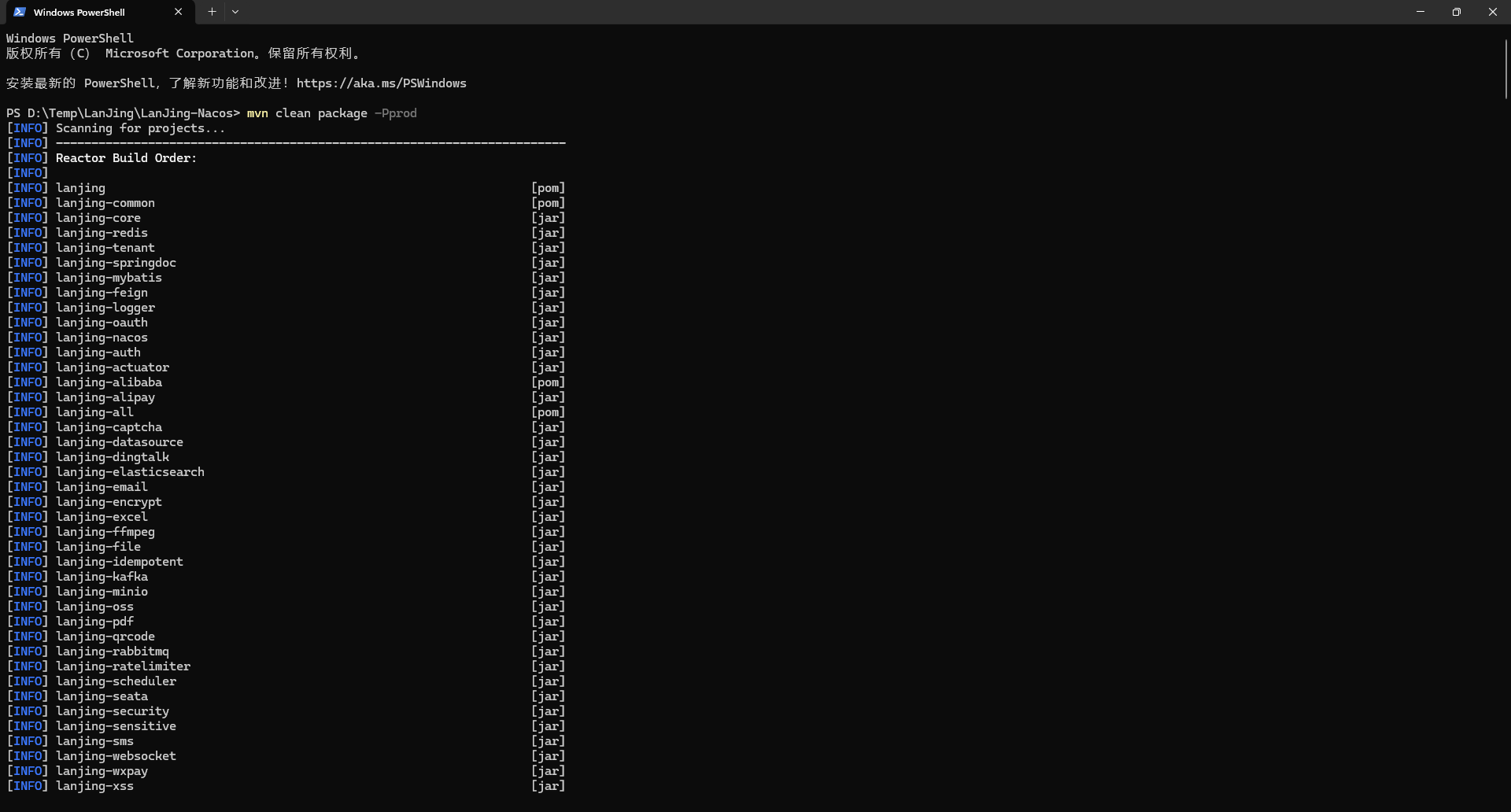The height and width of the screenshot is (812, 1511).
Task: Click the [jar] tag beside lanjing-xss
Action: (549, 786)
